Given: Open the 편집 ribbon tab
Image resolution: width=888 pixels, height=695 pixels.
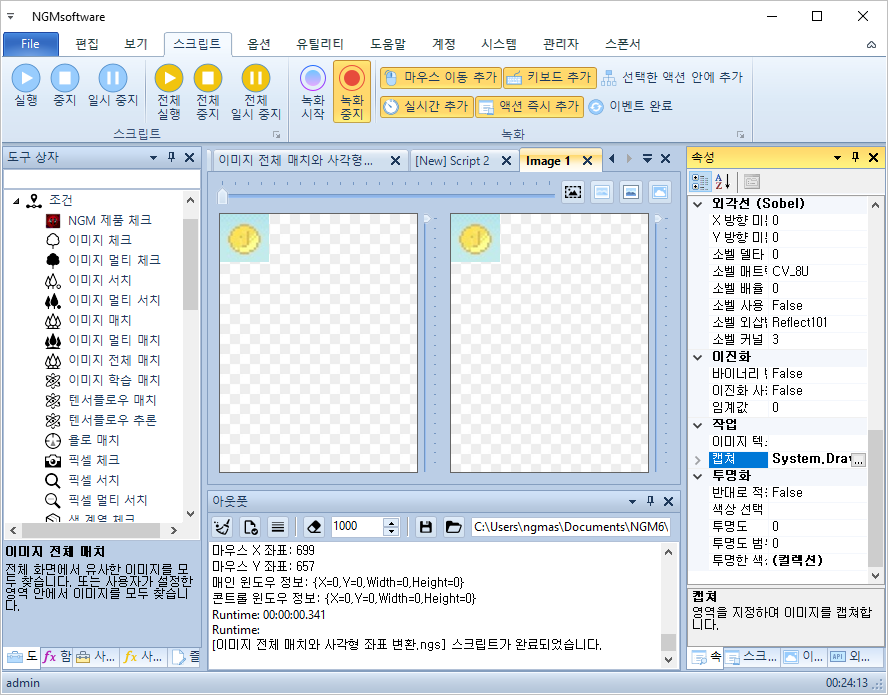Looking at the screenshot, I should (x=87, y=44).
